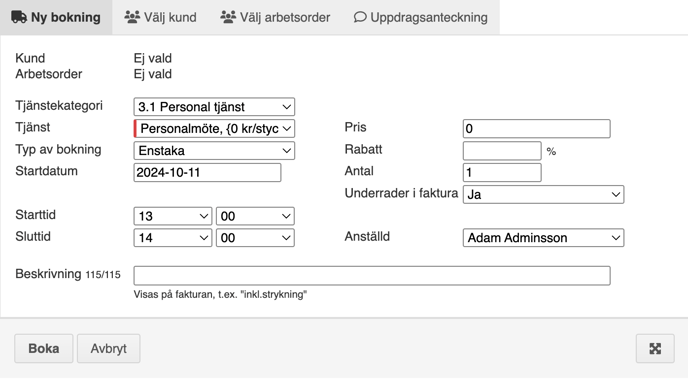Click the expand fullscreen icon button
This screenshot has height=379, width=688.
tap(655, 349)
